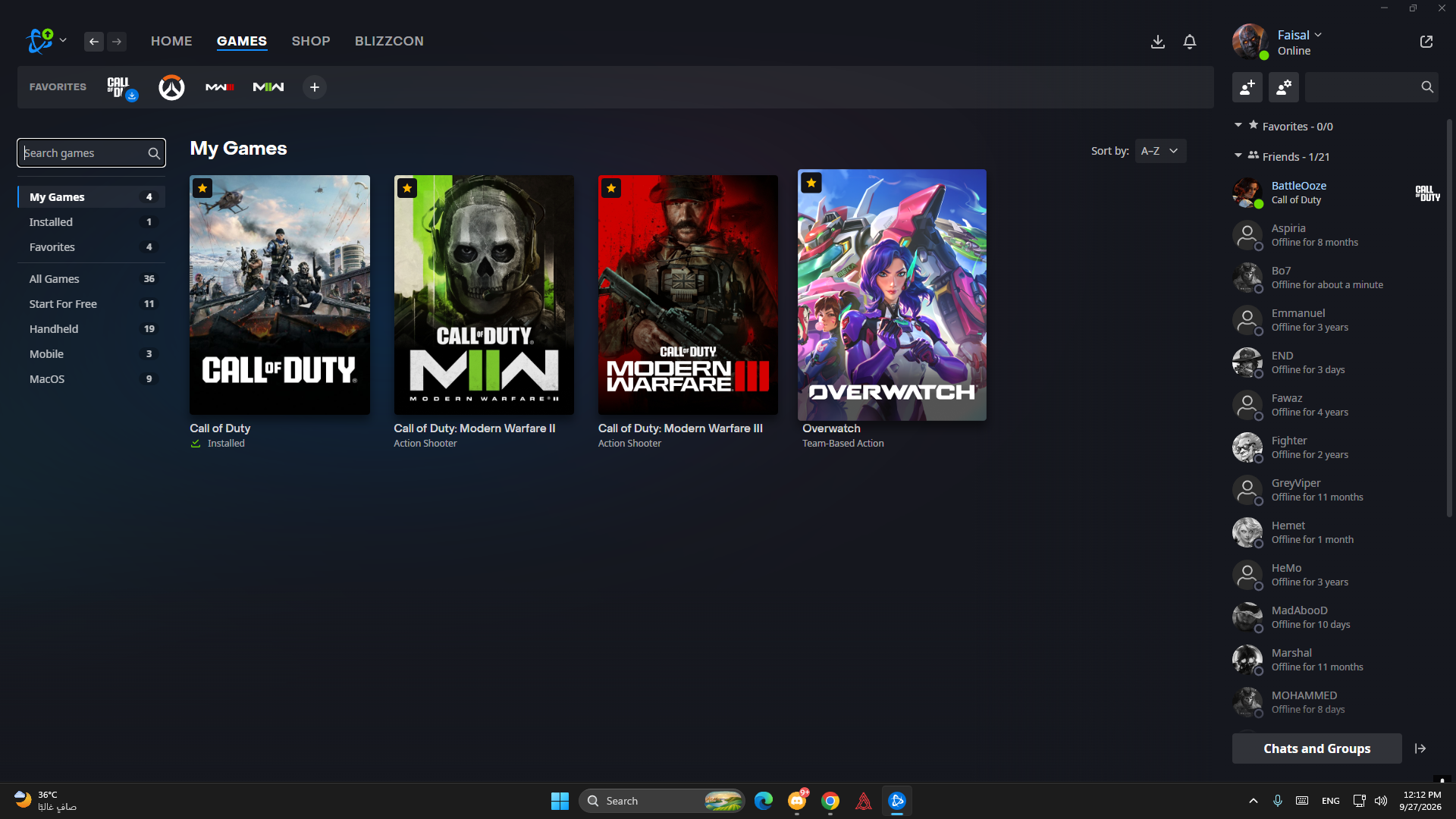Image resolution: width=1456 pixels, height=819 pixels.
Task: Open BattleOoze friend entry
Action: (1336, 193)
